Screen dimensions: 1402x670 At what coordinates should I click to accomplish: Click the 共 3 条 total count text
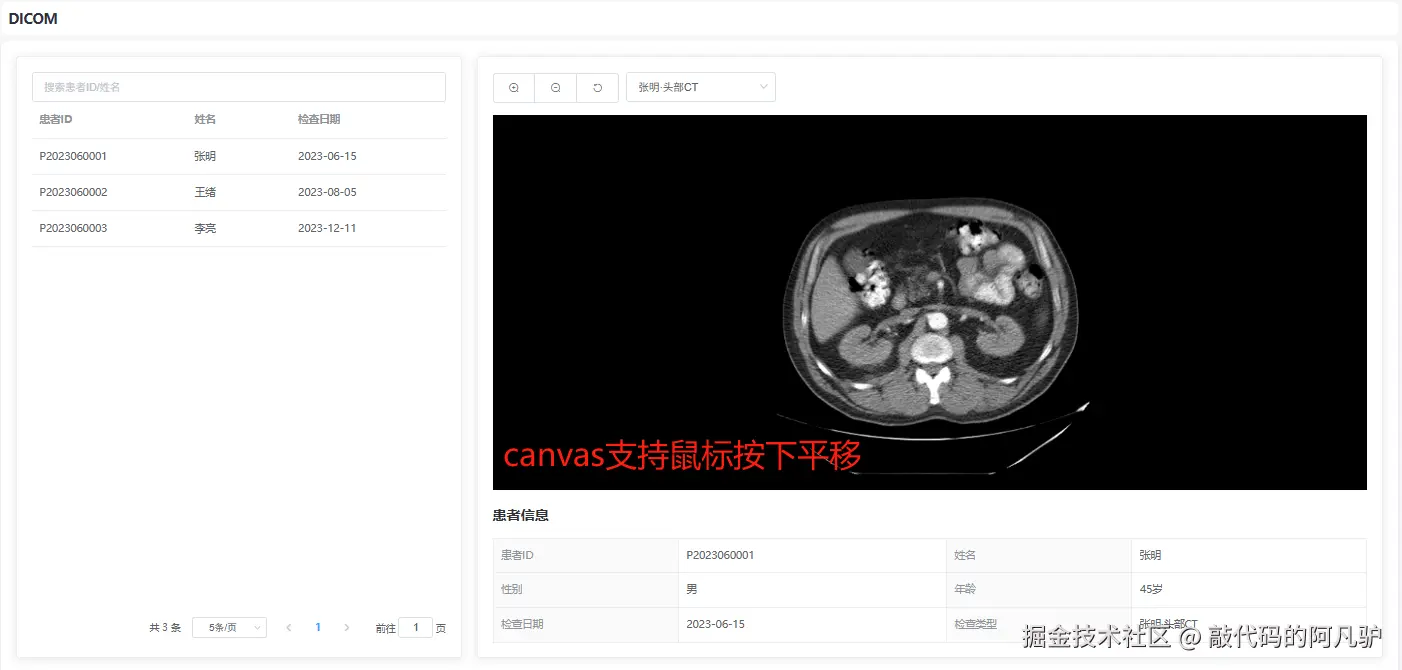point(165,628)
